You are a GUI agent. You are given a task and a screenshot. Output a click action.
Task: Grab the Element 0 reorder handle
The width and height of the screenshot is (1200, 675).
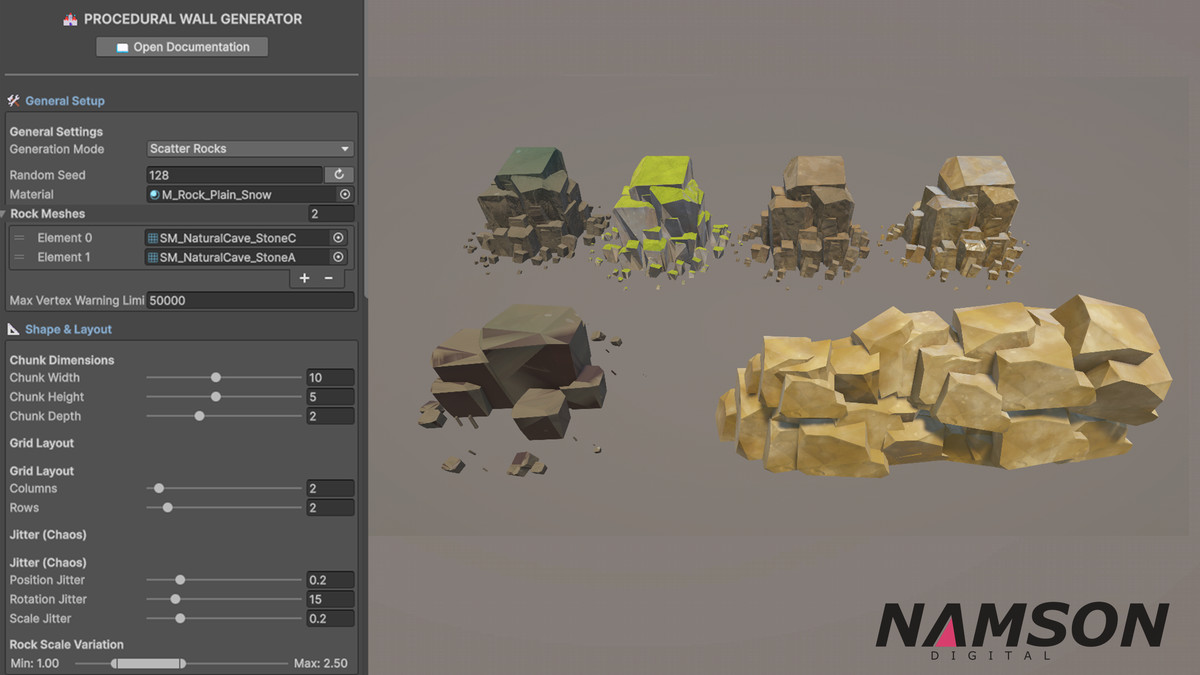19,238
